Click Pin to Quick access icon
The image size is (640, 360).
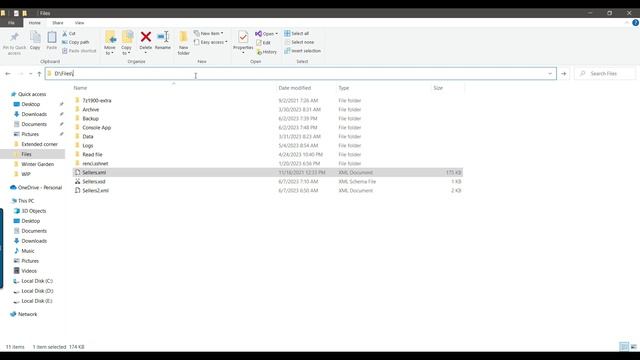point(14,38)
